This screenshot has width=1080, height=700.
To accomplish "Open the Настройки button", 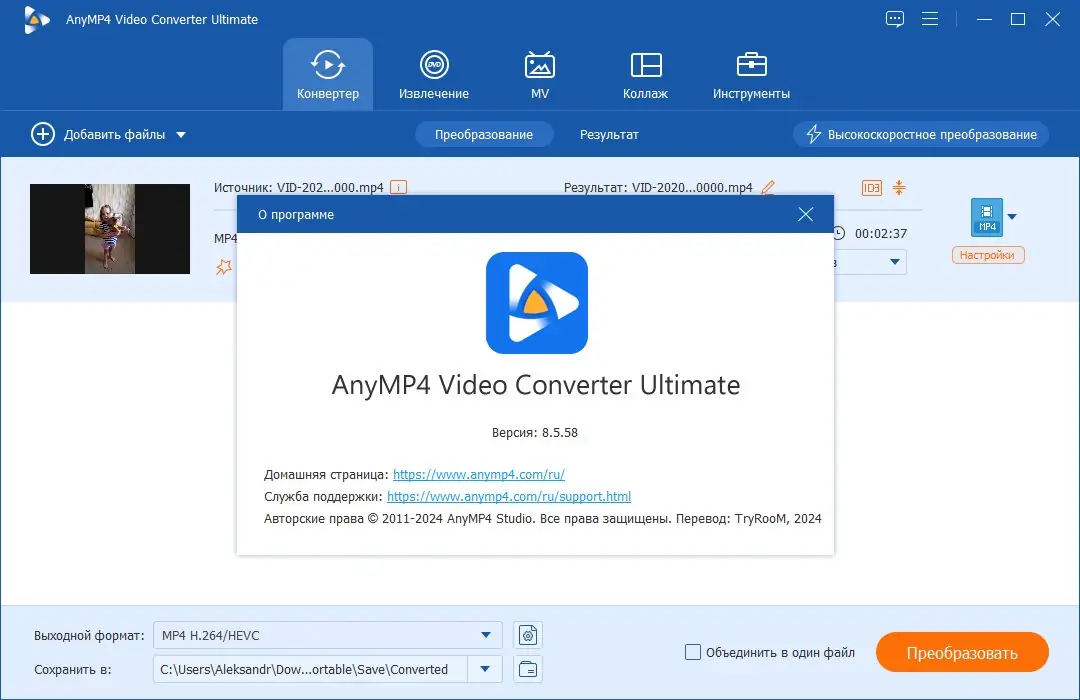I will tap(988, 255).
